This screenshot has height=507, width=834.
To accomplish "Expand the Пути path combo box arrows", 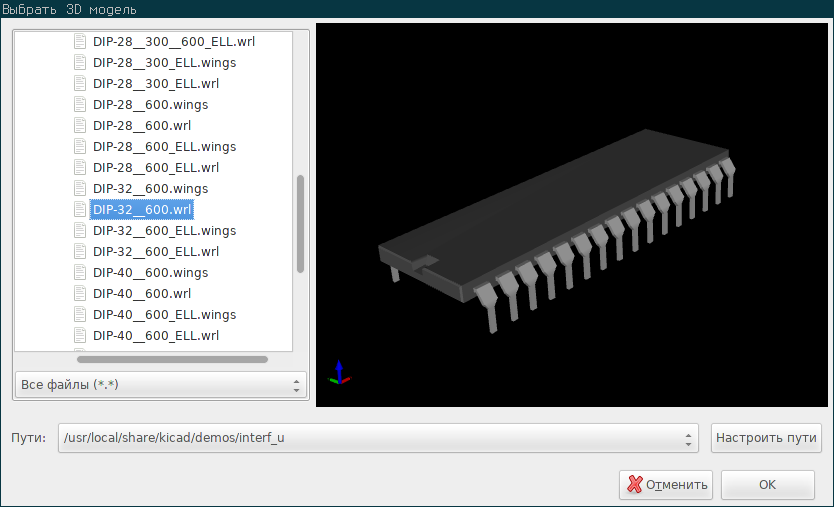I will point(688,438).
